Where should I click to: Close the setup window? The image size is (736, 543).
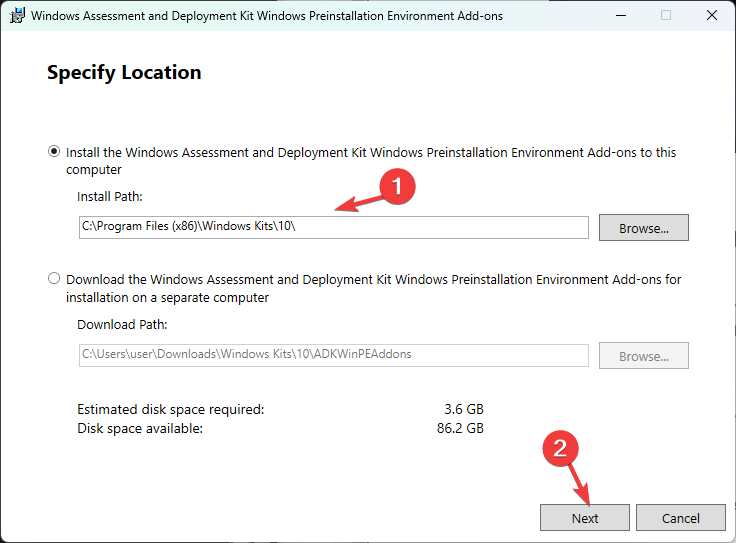[x=712, y=15]
